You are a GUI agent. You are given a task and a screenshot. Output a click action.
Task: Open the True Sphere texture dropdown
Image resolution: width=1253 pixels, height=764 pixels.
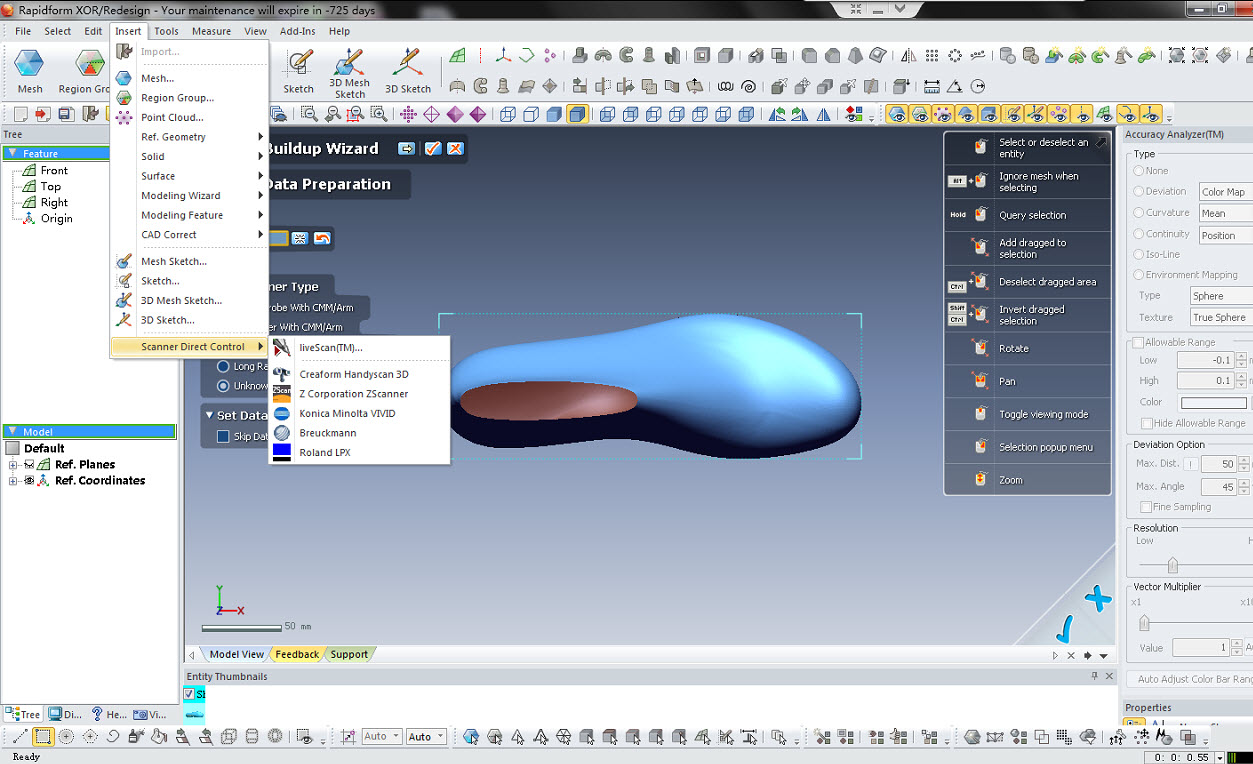coord(1220,318)
